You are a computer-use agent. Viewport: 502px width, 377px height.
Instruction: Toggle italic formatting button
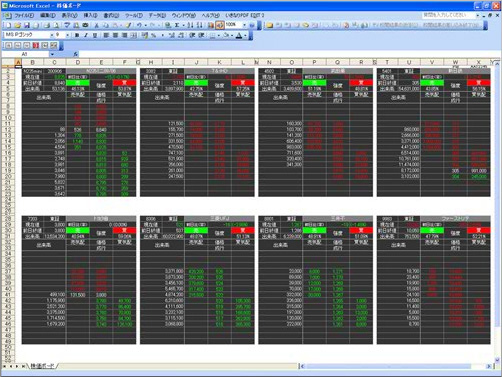pyautogui.click(x=86, y=35)
